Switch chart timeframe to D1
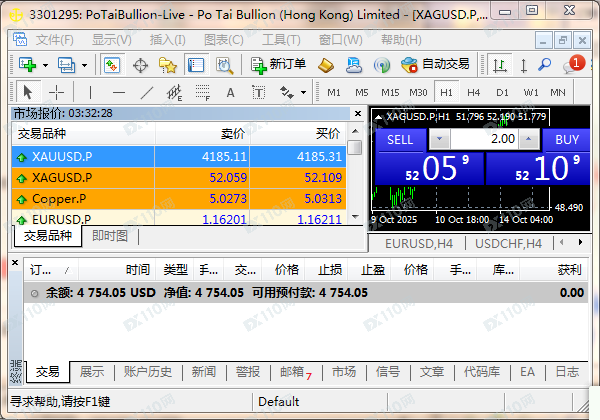Screen dimensions: 600x420 click(x=502, y=92)
